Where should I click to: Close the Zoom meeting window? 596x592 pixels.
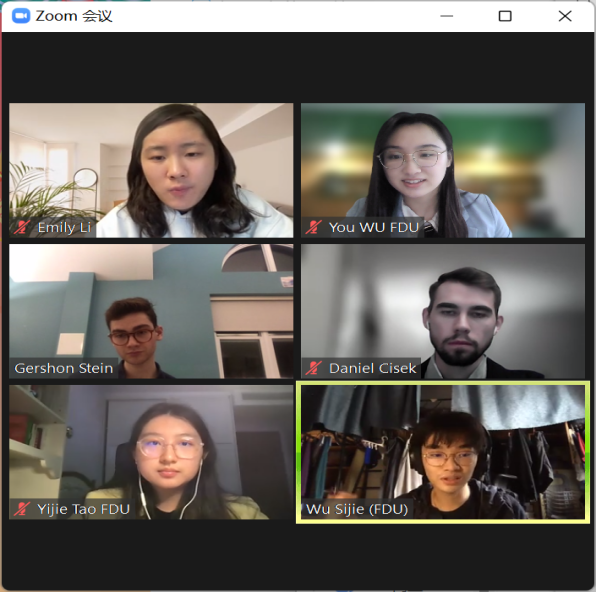click(565, 16)
